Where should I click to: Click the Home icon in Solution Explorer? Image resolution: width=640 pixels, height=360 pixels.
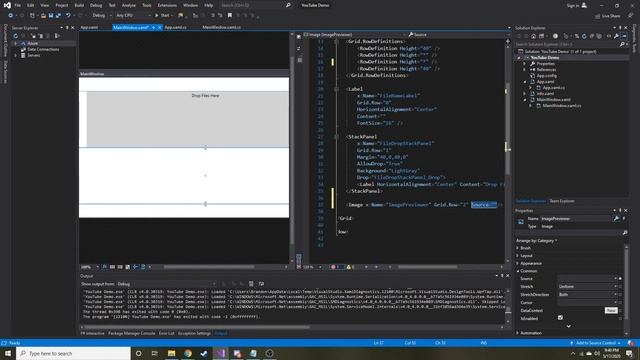(x=533, y=36)
